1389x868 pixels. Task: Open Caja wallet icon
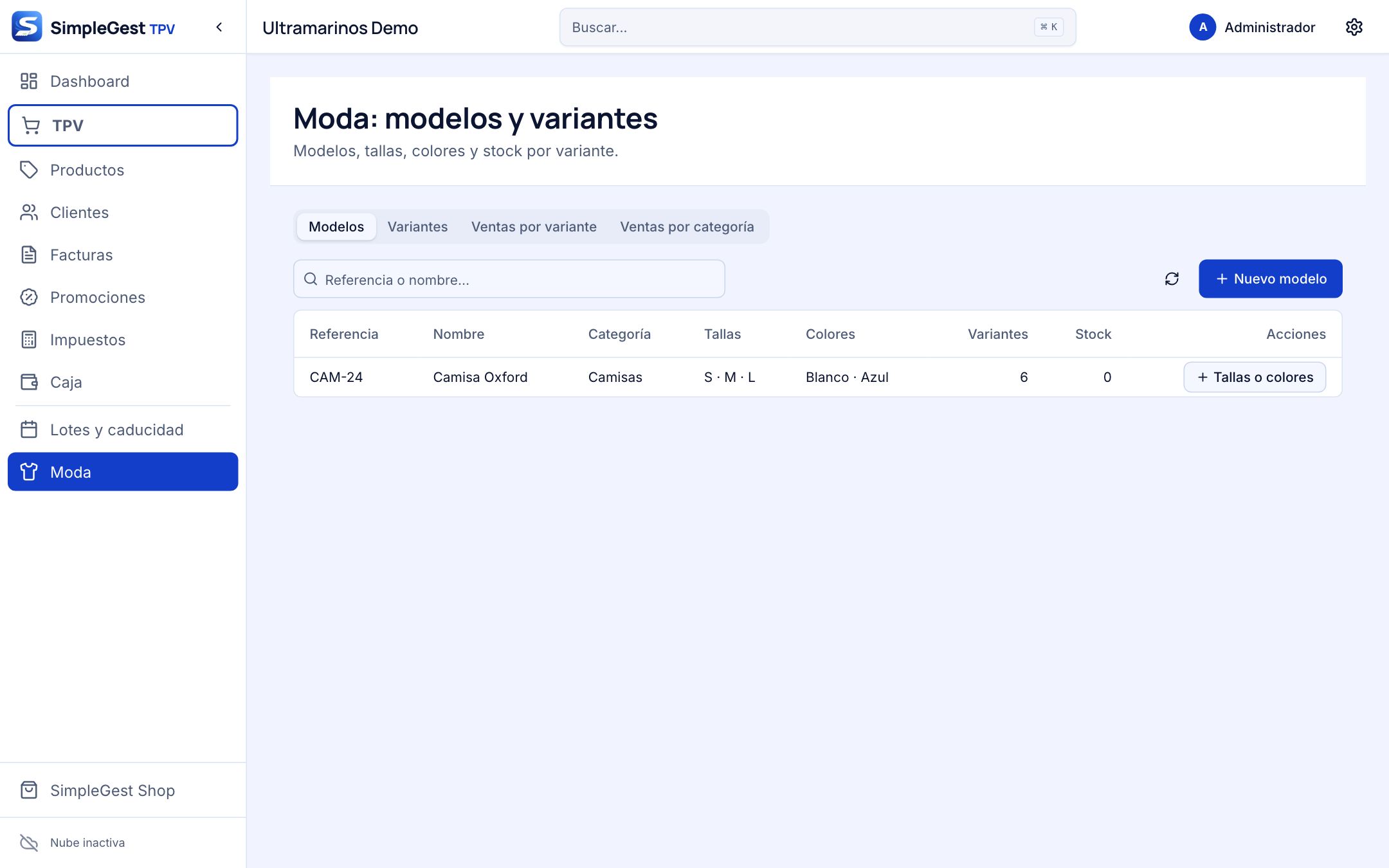pos(29,382)
